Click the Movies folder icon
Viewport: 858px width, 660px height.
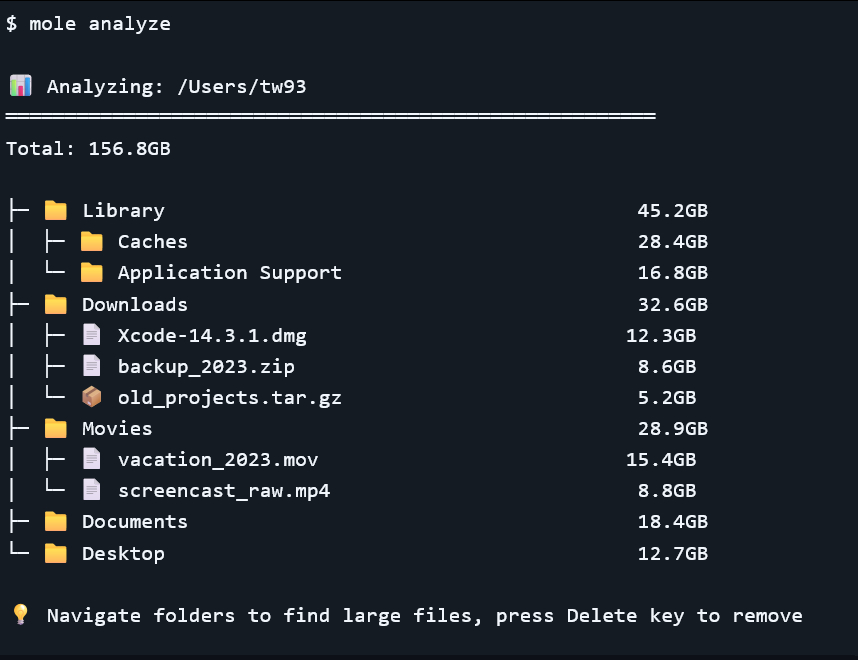click(56, 428)
